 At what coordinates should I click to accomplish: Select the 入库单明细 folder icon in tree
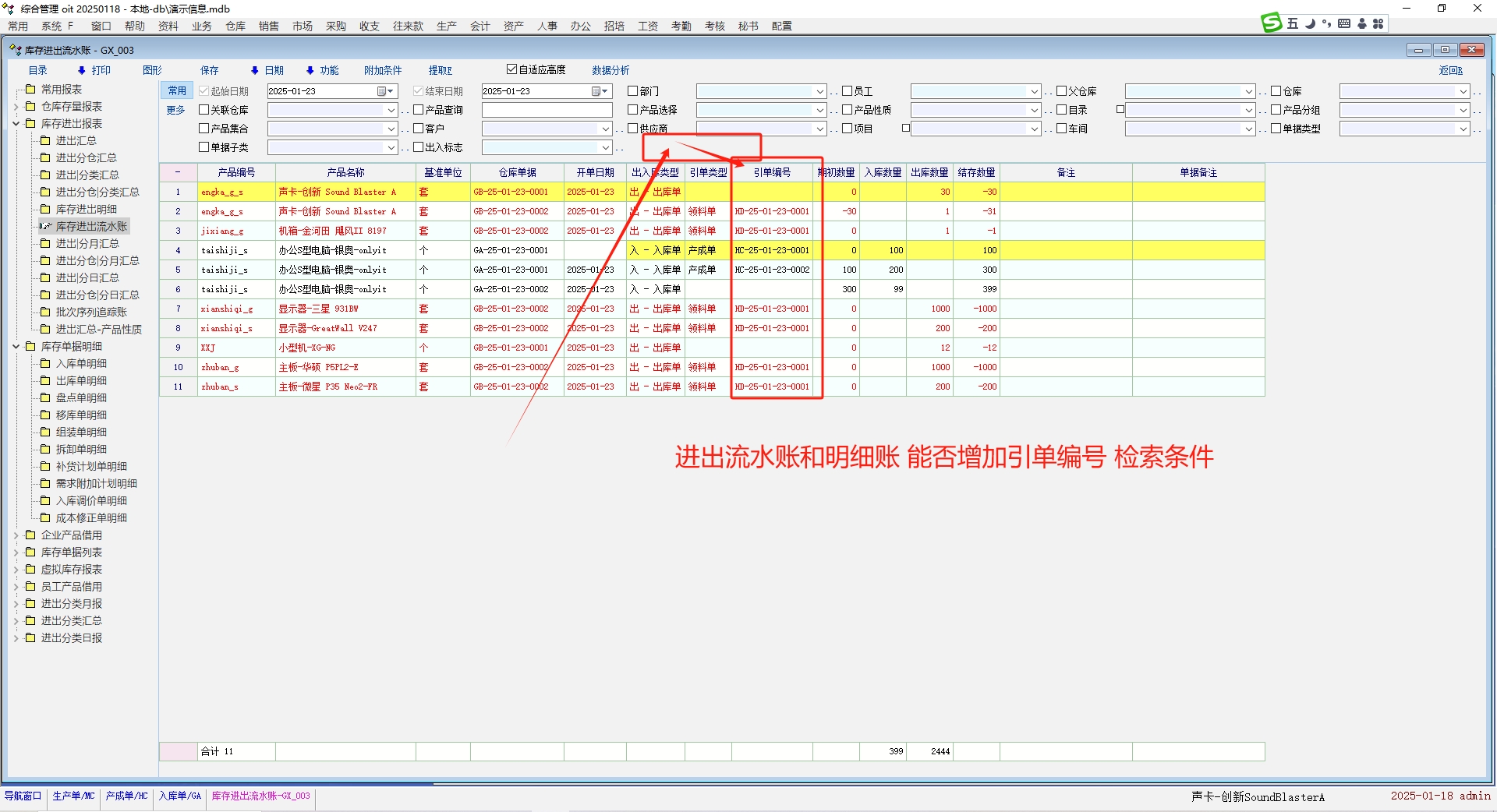(45, 364)
